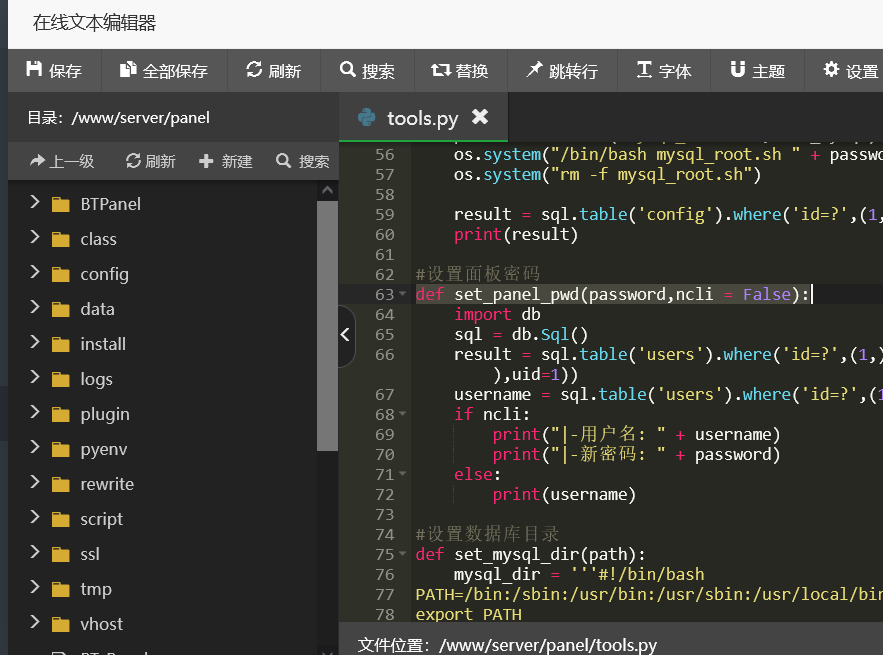Switch to the tools.py tab
The width and height of the screenshot is (883, 655).
point(421,118)
